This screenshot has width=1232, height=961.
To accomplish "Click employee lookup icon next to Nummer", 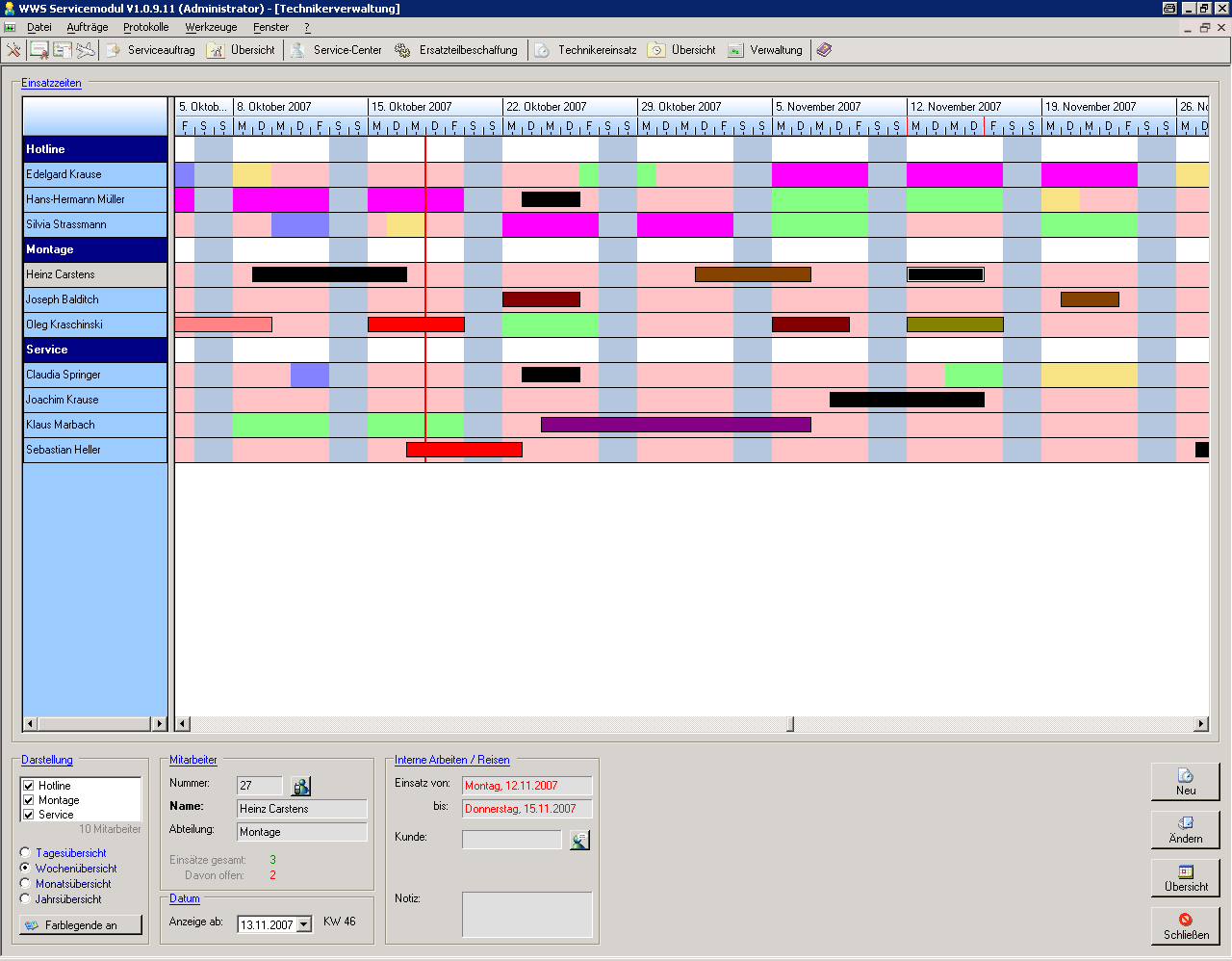I will tap(301, 787).
